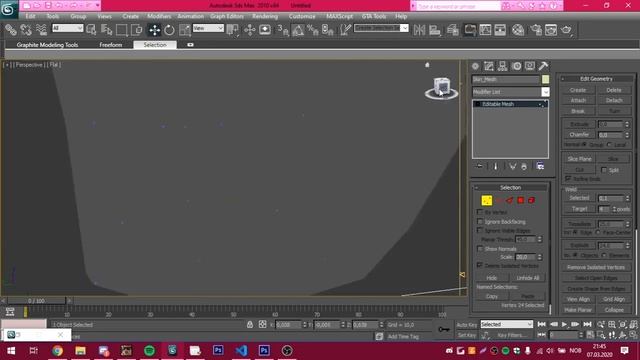Click the time slider 0/100
Screen dimensions: 640x360
coord(36,301)
